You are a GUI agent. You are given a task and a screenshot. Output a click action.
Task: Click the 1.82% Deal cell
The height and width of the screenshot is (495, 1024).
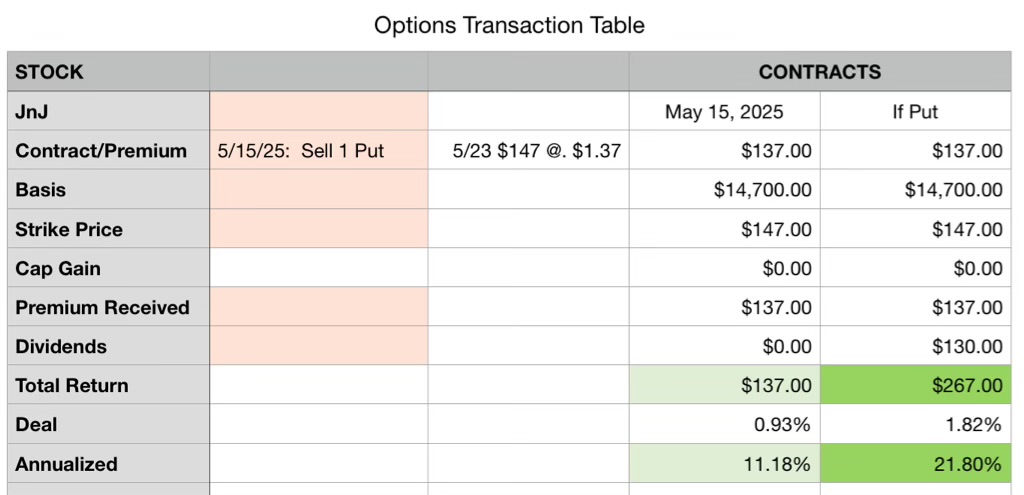point(916,424)
